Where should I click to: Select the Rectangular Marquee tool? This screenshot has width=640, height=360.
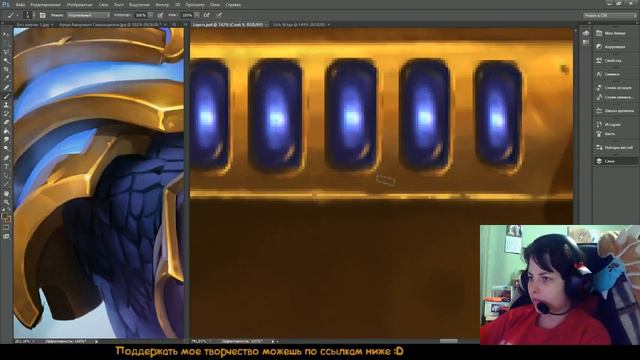6,43
